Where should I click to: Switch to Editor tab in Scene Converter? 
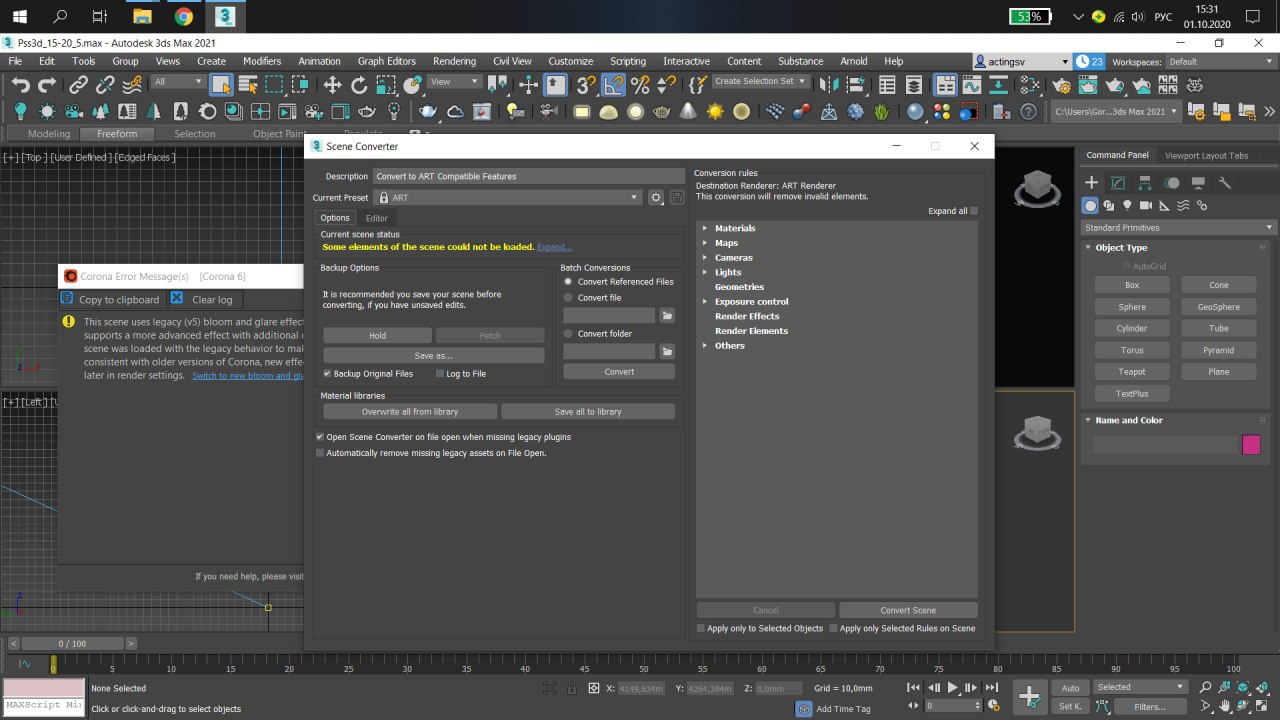[x=376, y=218]
